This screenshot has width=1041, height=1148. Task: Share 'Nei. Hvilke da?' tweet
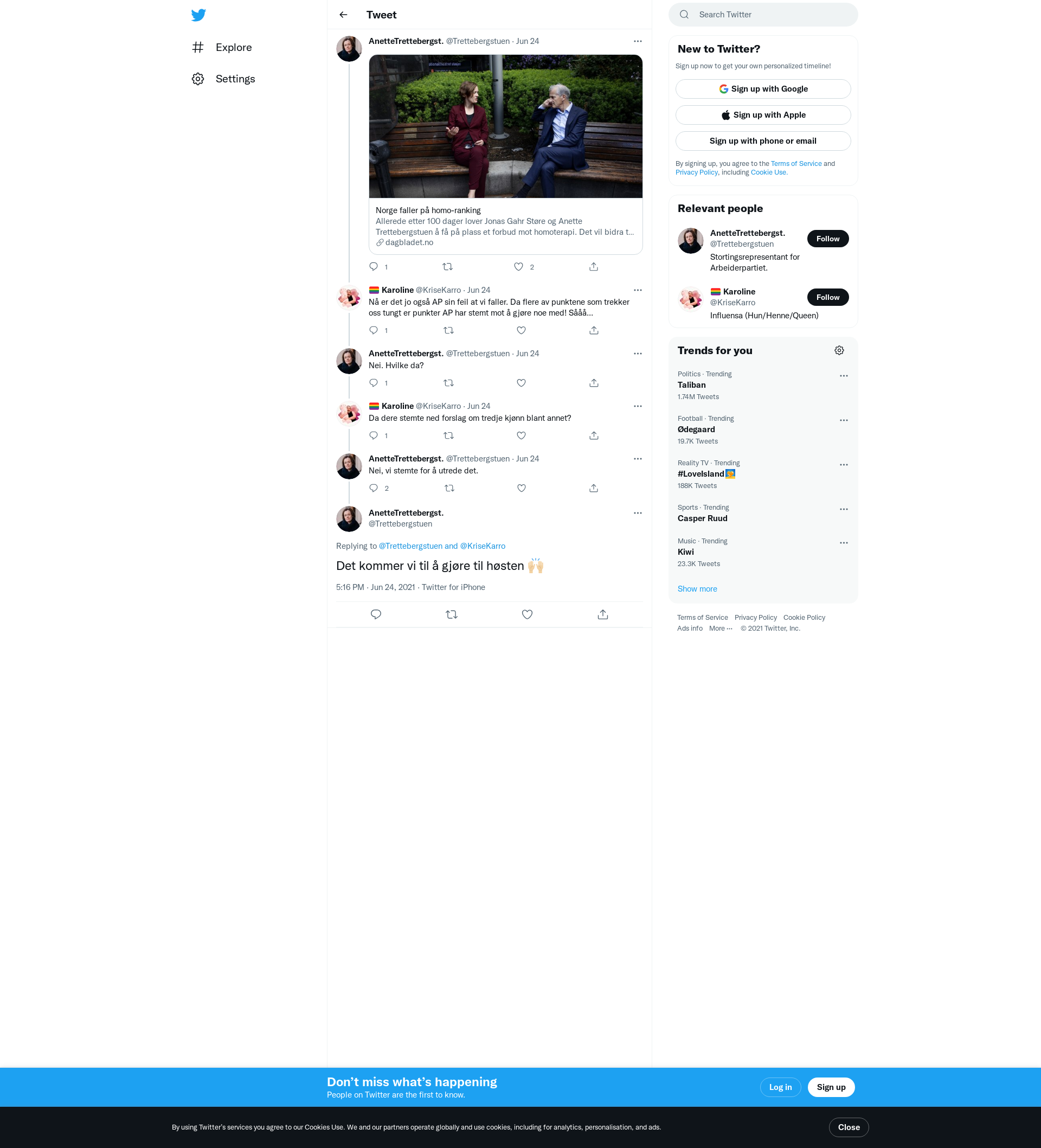(594, 383)
